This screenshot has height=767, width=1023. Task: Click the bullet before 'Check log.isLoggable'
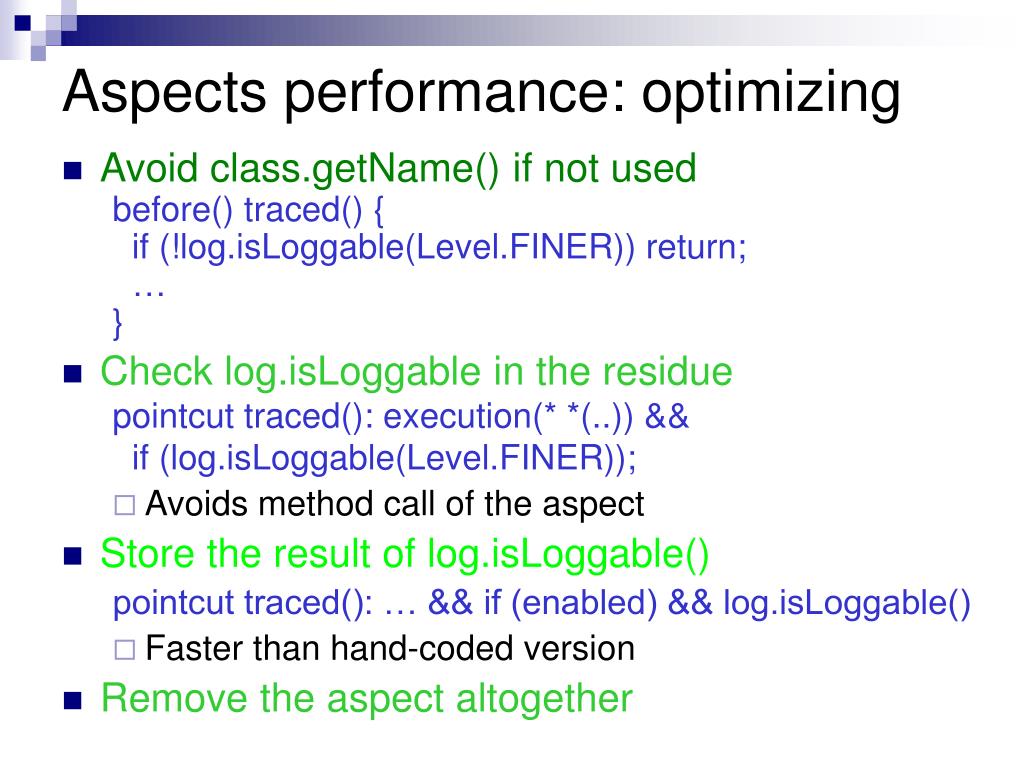73,374
